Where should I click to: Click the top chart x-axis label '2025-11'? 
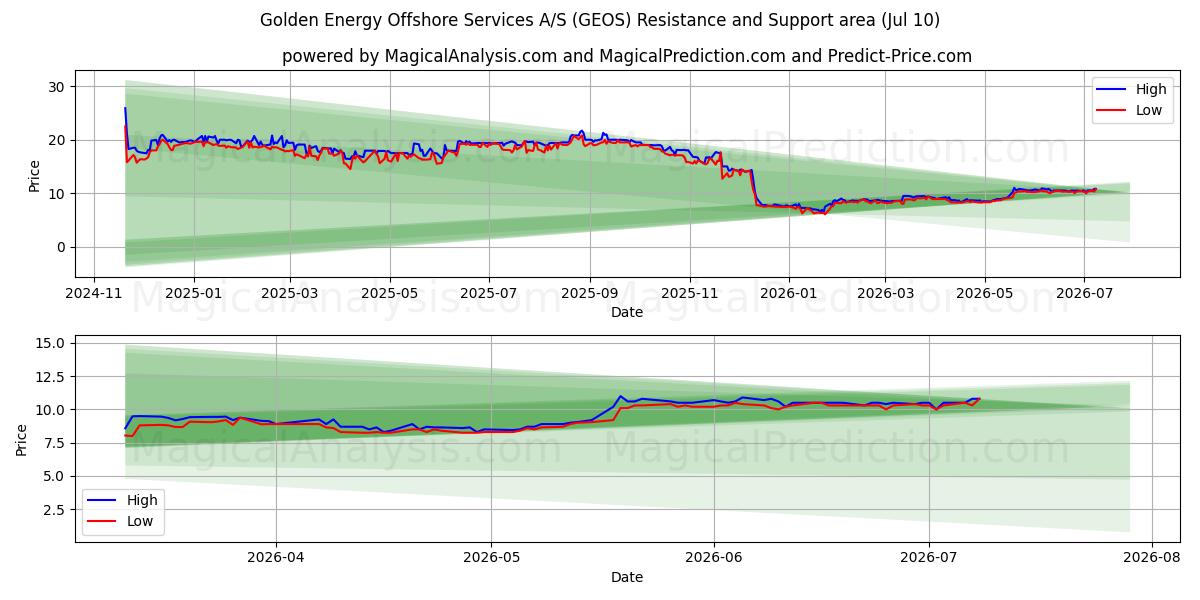click(x=689, y=294)
